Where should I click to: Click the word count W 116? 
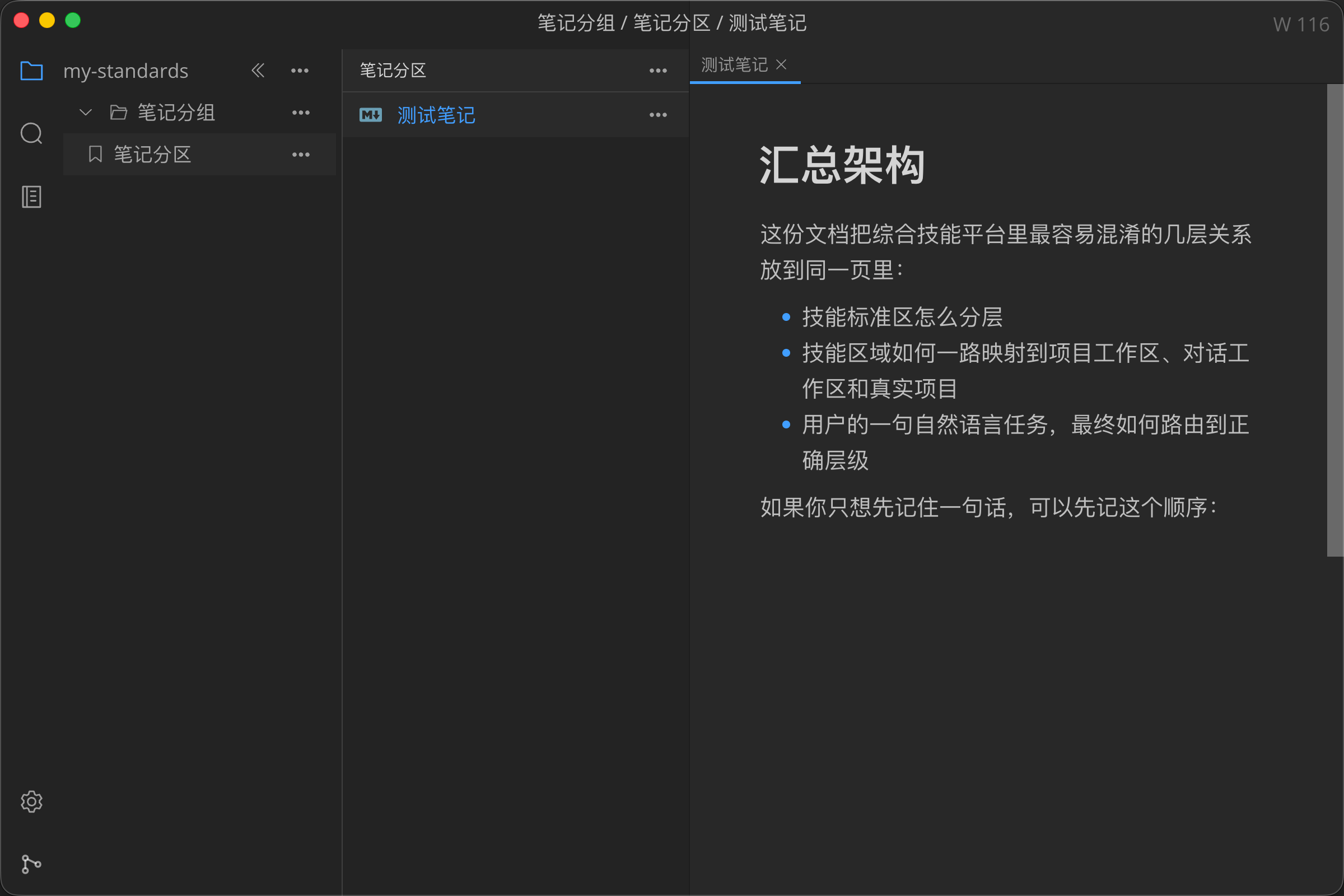[1301, 25]
